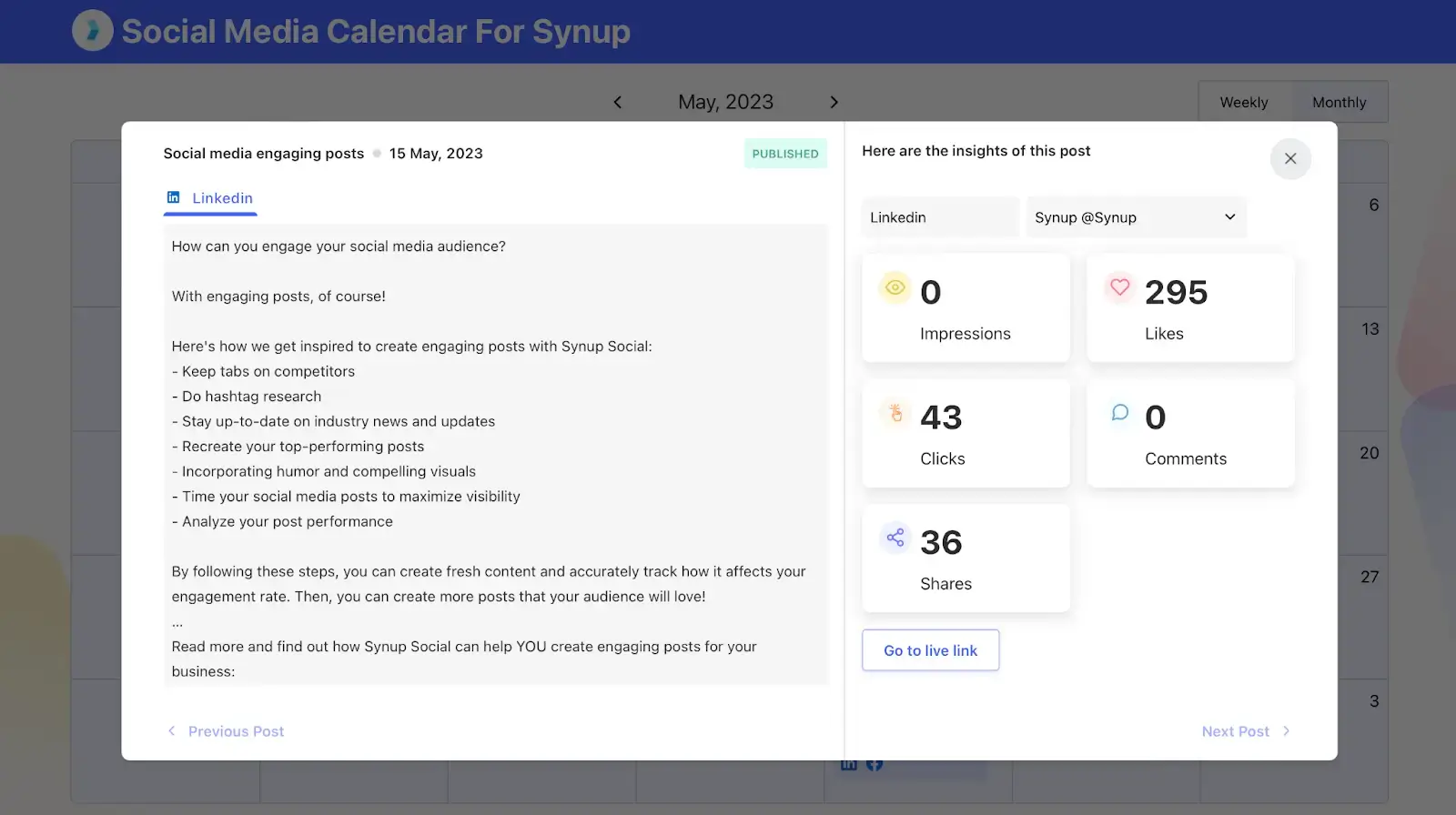Click the line Do hashtag research

click(x=247, y=397)
